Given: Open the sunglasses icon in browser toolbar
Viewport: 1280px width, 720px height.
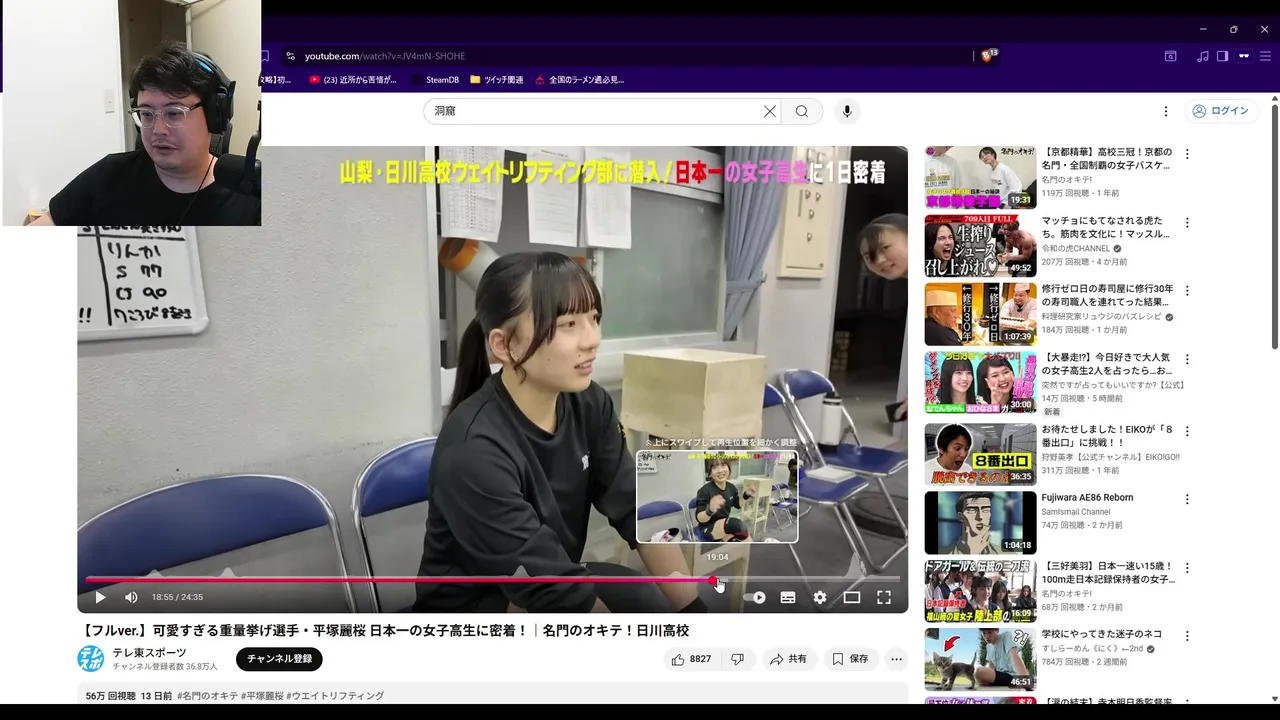Looking at the screenshot, I should coord(1244,56).
